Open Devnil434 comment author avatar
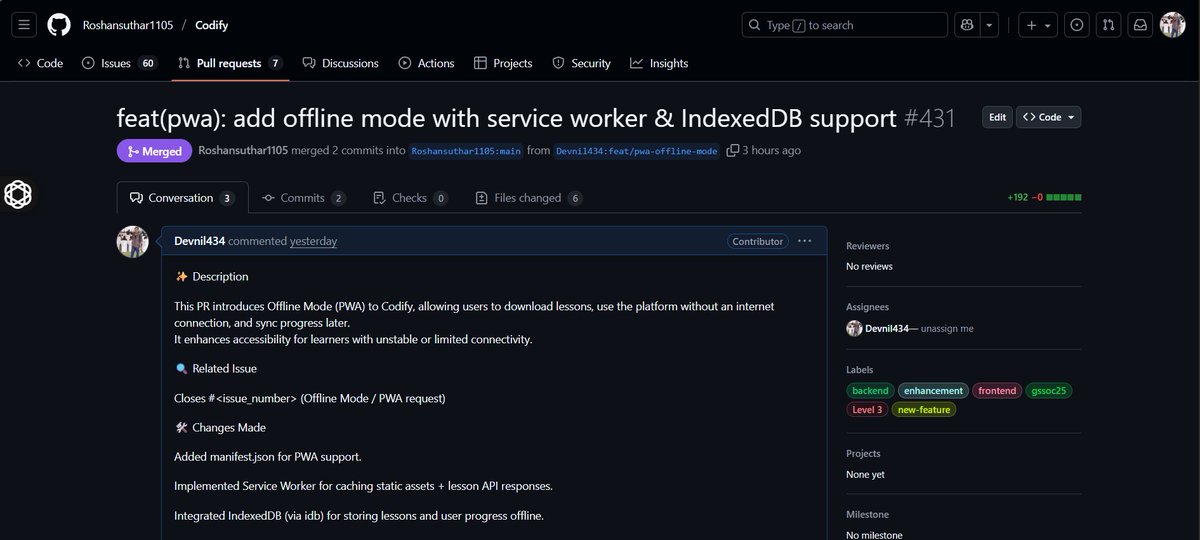The height and width of the screenshot is (540, 1200). 133,242
